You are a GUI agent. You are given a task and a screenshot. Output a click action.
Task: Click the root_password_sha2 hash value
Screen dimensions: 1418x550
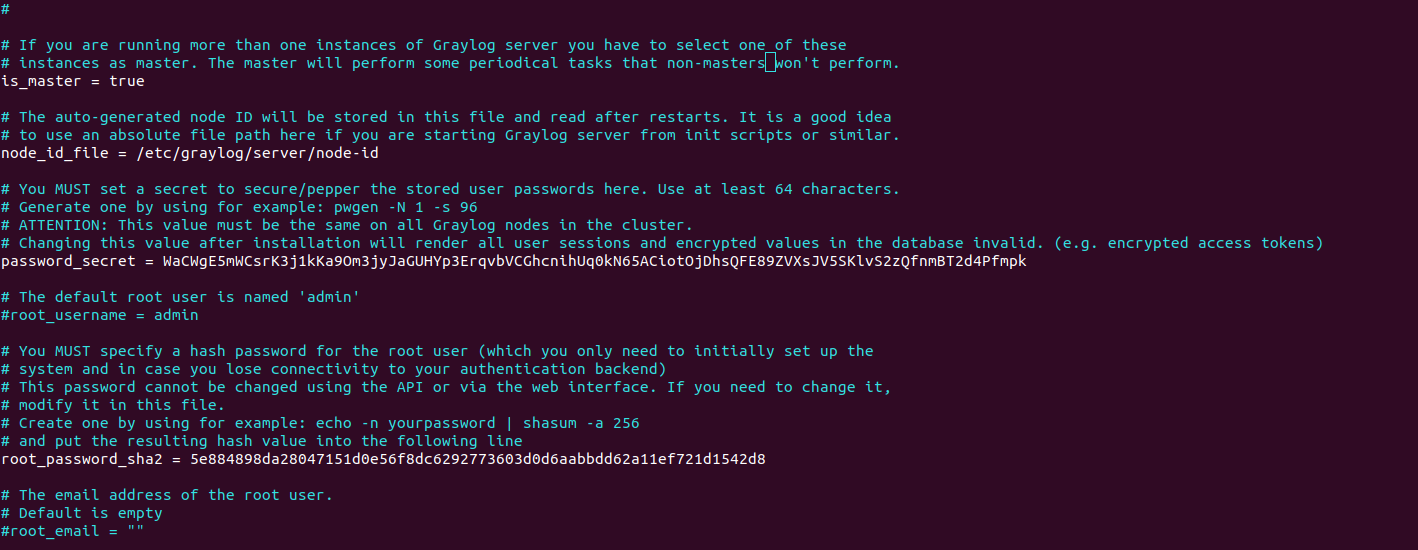pyautogui.click(x=478, y=459)
